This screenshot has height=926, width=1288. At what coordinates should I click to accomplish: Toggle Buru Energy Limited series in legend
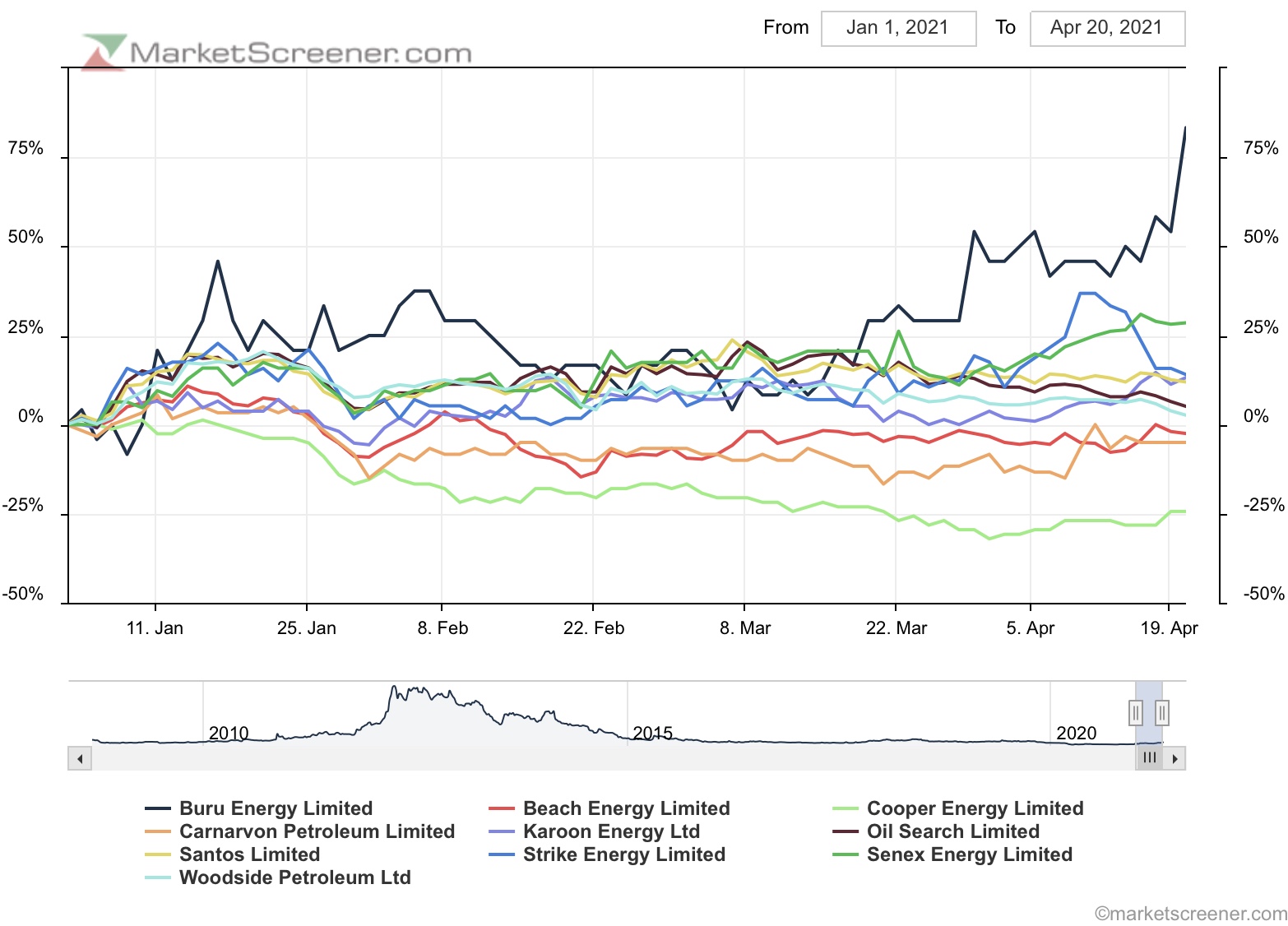259,808
